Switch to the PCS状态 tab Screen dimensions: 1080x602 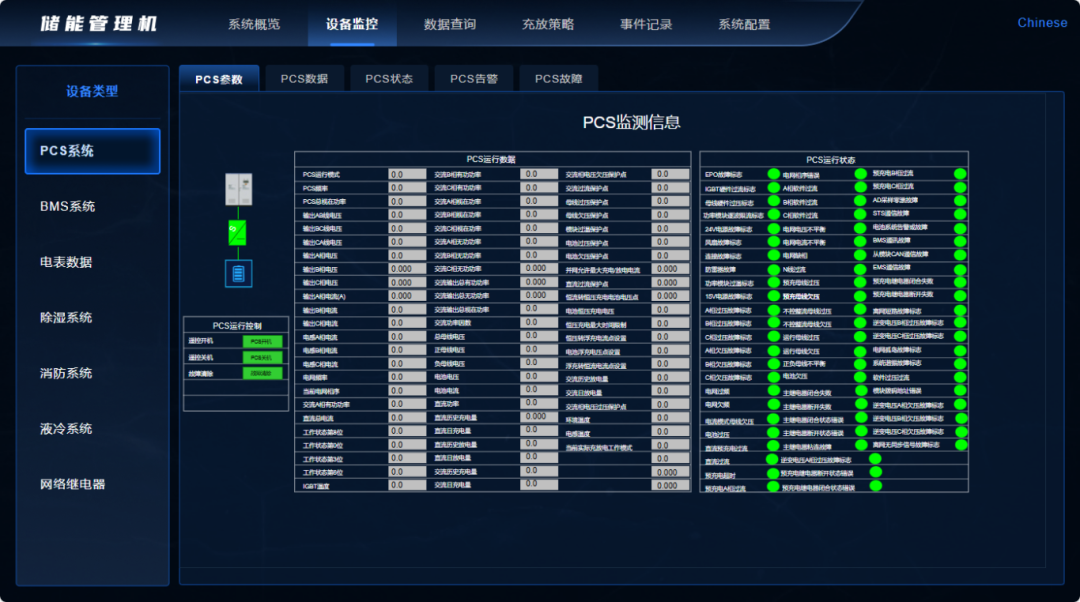(x=388, y=79)
